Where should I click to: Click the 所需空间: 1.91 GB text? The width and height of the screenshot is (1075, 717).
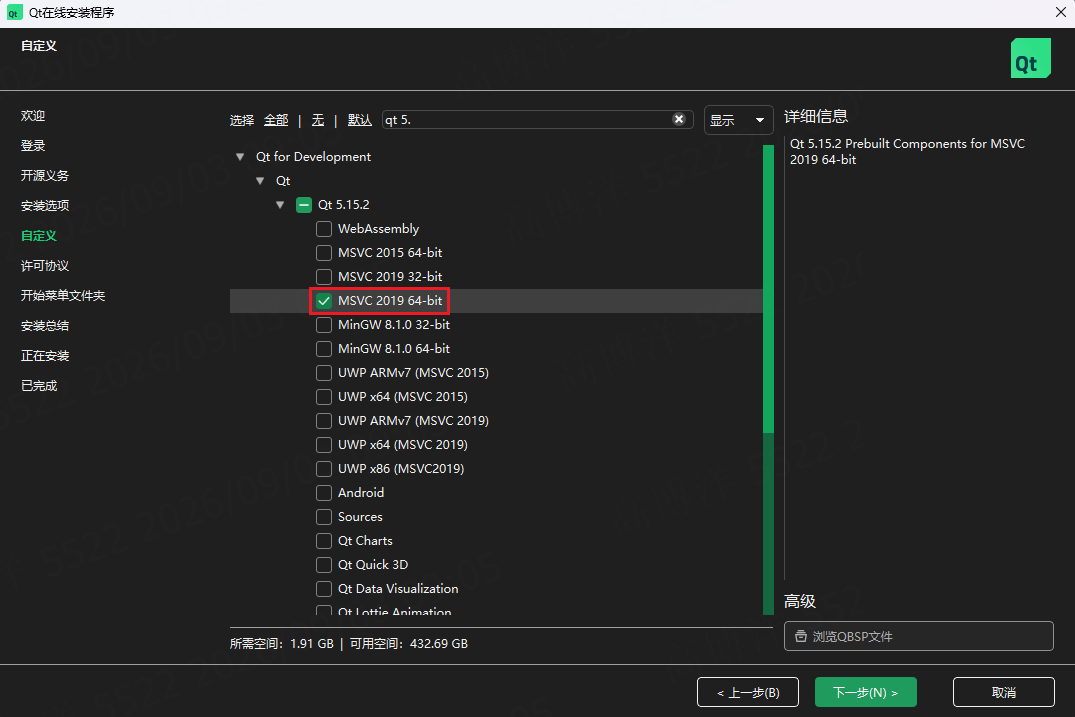coord(282,644)
